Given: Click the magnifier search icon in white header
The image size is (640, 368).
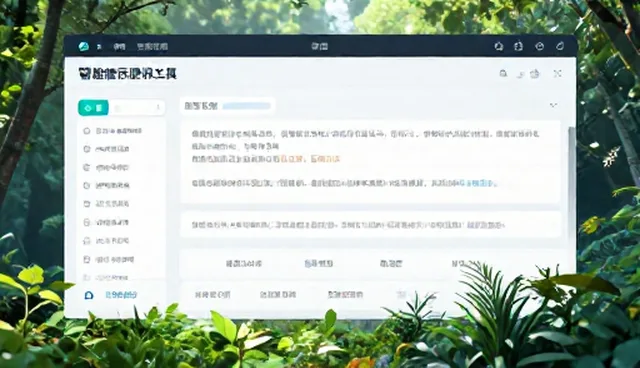Looking at the screenshot, I should (x=503, y=73).
